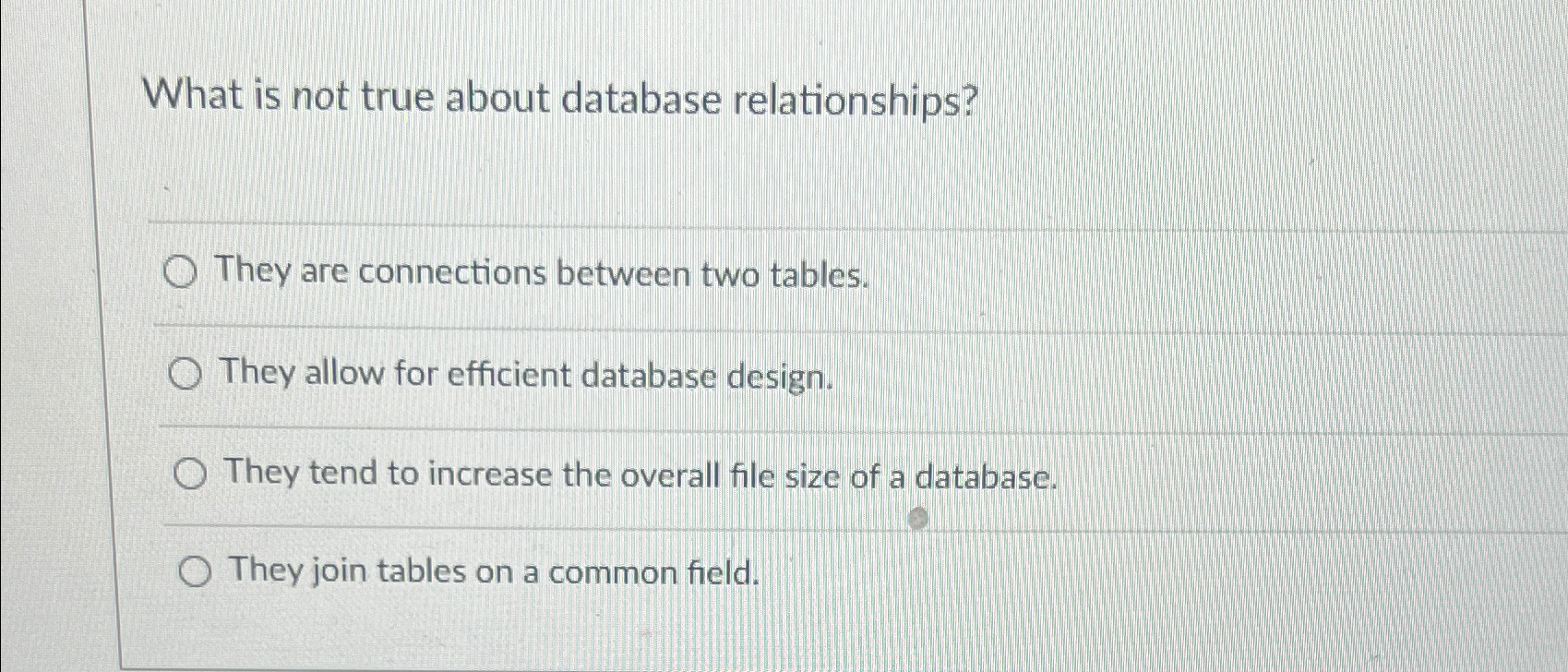Click the text 'They join tables on a common field.'
The width and height of the screenshot is (1568, 672).
[495, 572]
